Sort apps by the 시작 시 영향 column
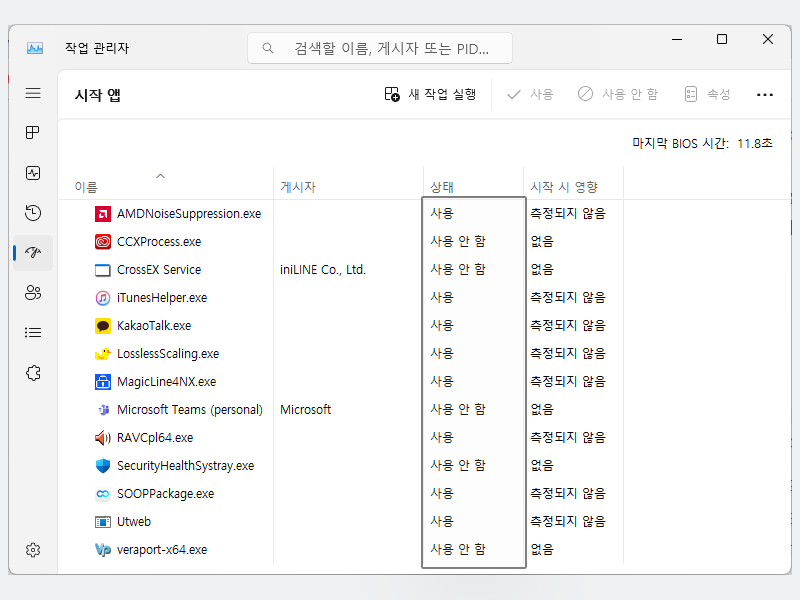Viewport: 800px width, 600px height. coord(565,185)
